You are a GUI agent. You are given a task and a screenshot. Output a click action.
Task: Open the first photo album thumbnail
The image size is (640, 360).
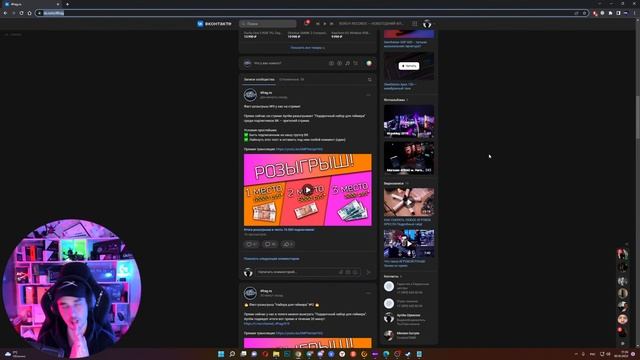pyautogui.click(x=409, y=121)
